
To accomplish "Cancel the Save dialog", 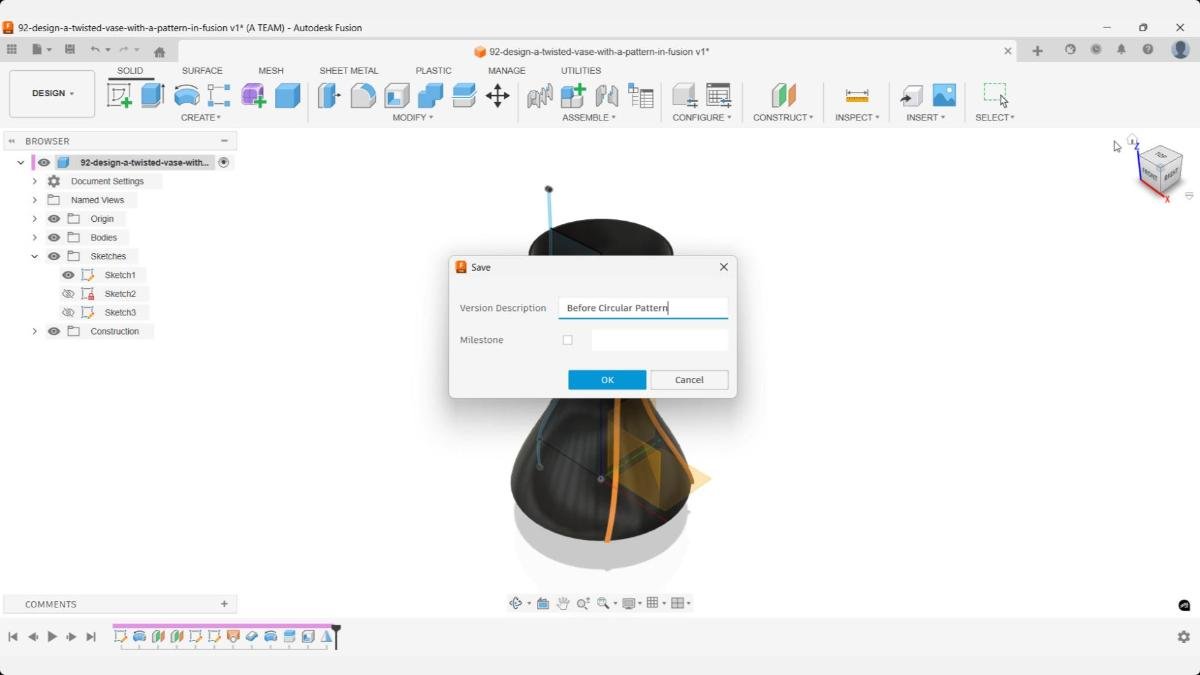I will (689, 380).
